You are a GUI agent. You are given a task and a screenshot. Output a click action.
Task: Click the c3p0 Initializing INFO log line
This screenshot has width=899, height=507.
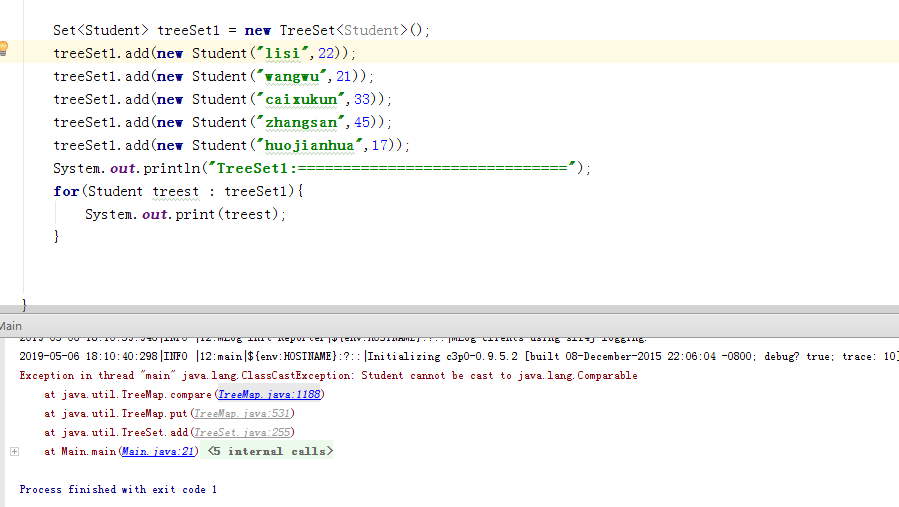tap(459, 356)
